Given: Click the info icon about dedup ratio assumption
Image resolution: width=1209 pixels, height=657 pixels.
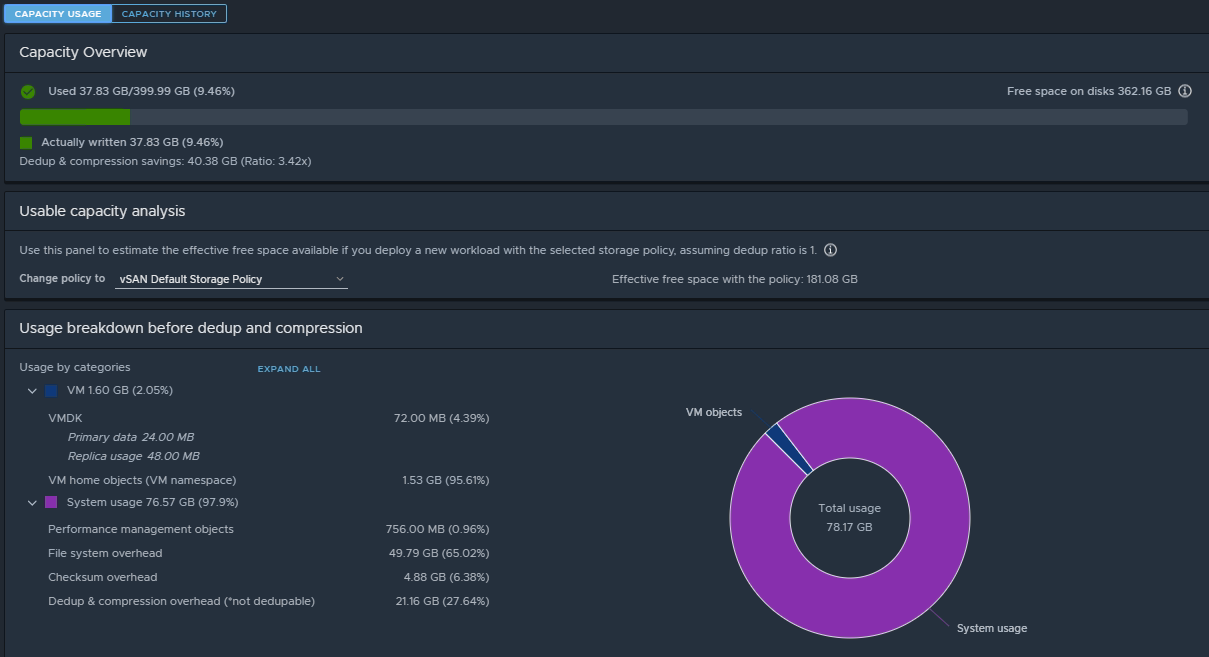Looking at the screenshot, I should pyautogui.click(x=830, y=249).
